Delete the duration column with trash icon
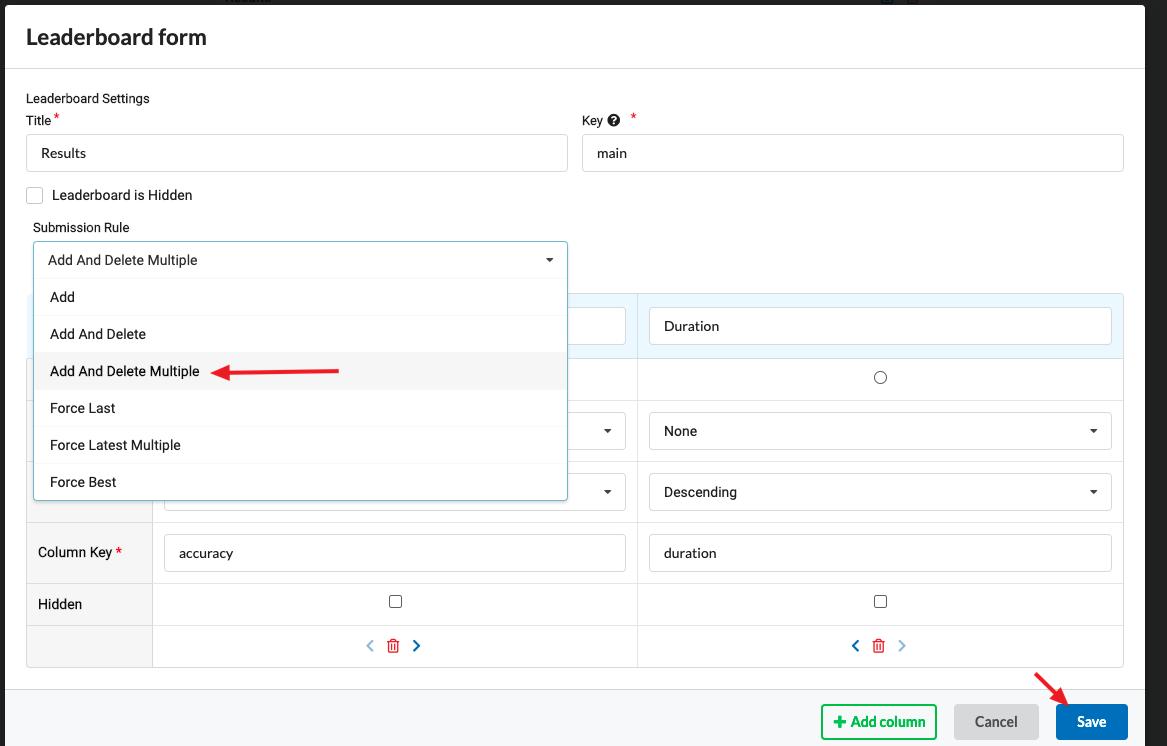This screenshot has width=1167, height=746. (x=879, y=646)
